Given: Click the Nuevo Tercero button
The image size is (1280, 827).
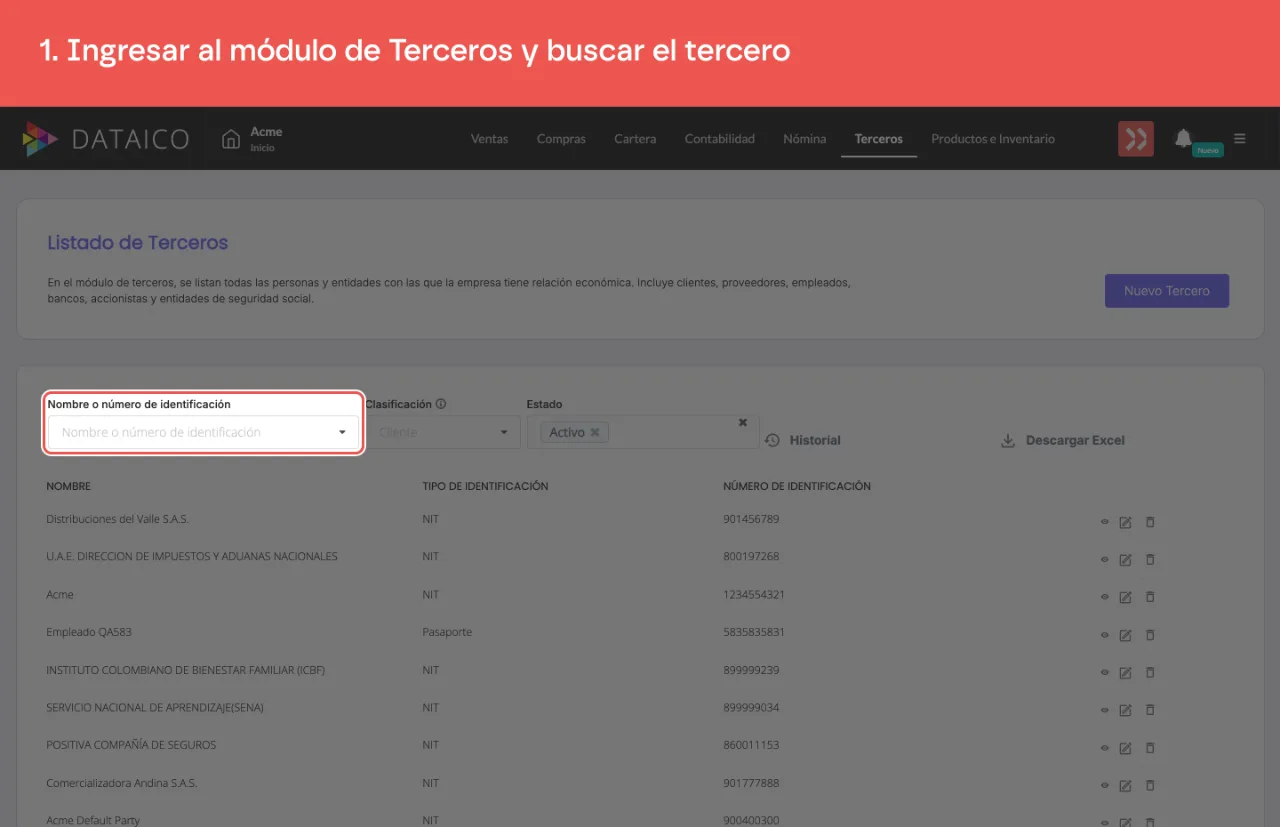Looking at the screenshot, I should (x=1167, y=291).
